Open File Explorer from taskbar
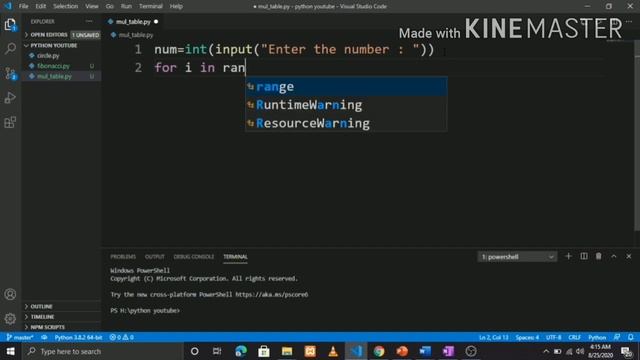 (287, 351)
